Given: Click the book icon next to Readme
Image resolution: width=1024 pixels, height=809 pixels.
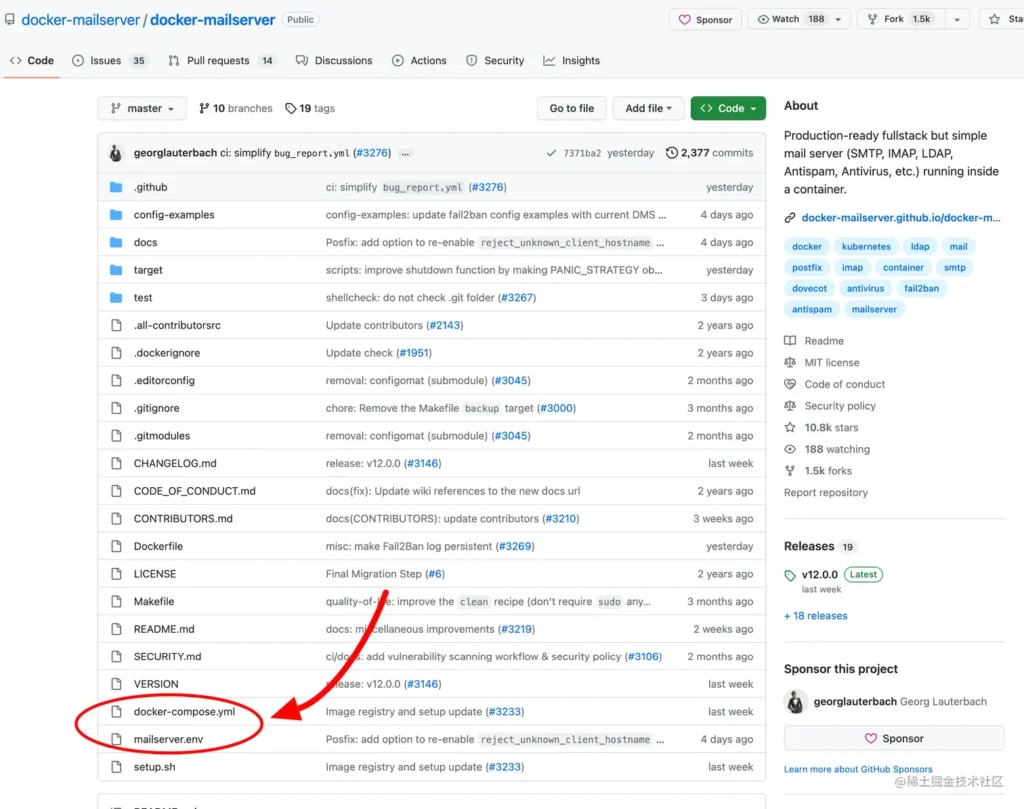Looking at the screenshot, I should pyautogui.click(x=790, y=341).
